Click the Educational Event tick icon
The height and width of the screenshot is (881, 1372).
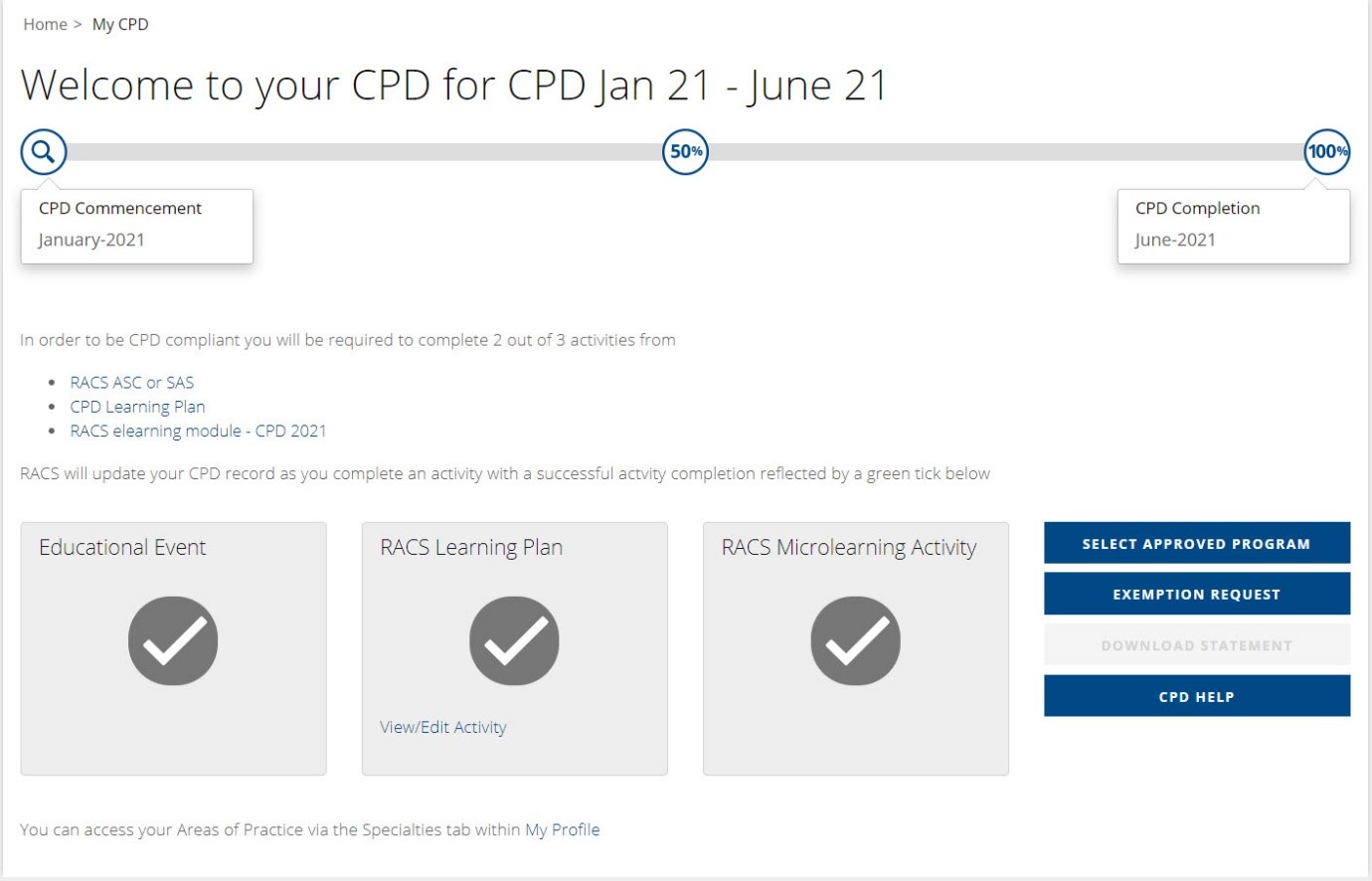[x=173, y=640]
